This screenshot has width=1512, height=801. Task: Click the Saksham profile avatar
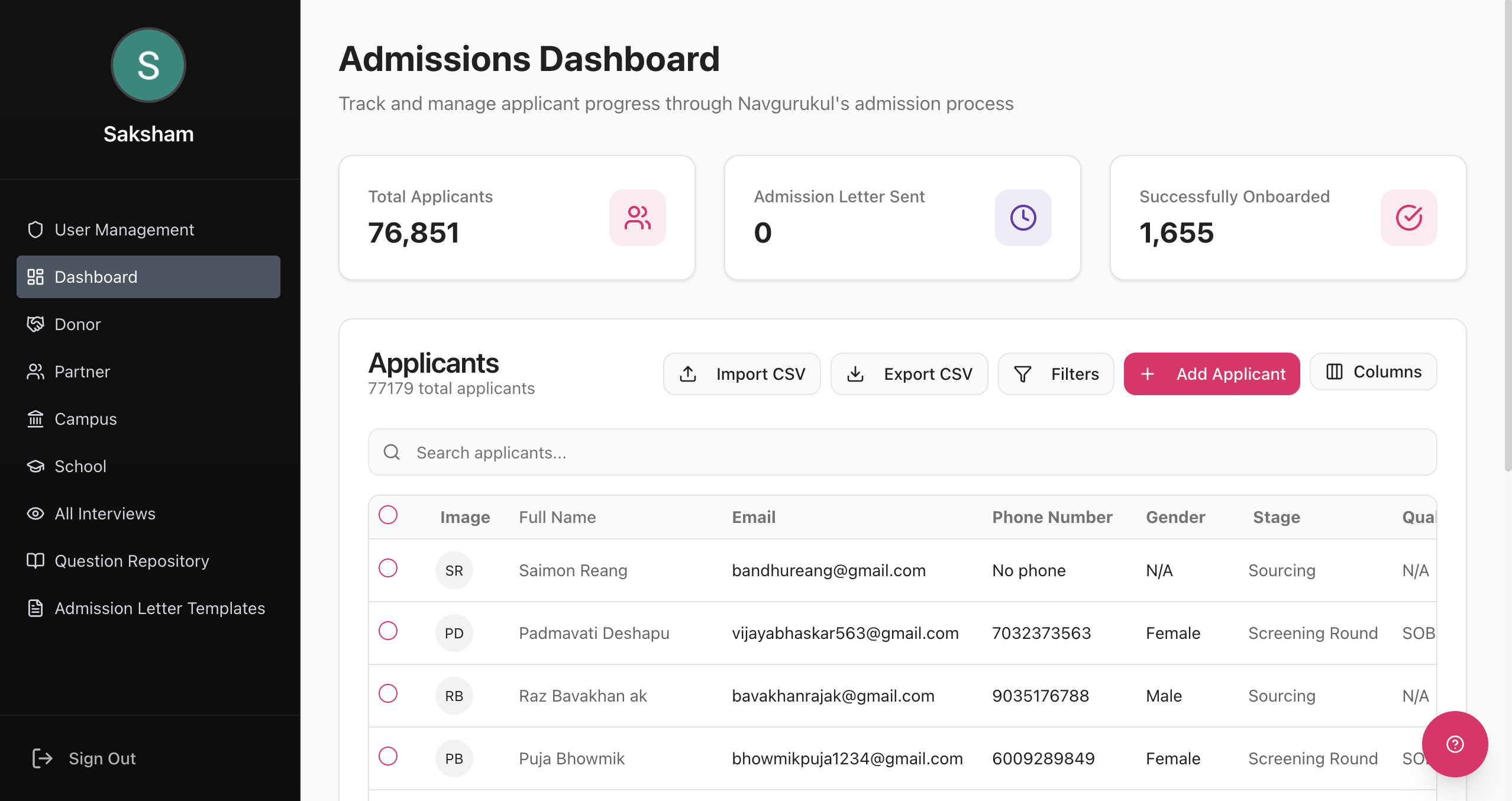148,65
